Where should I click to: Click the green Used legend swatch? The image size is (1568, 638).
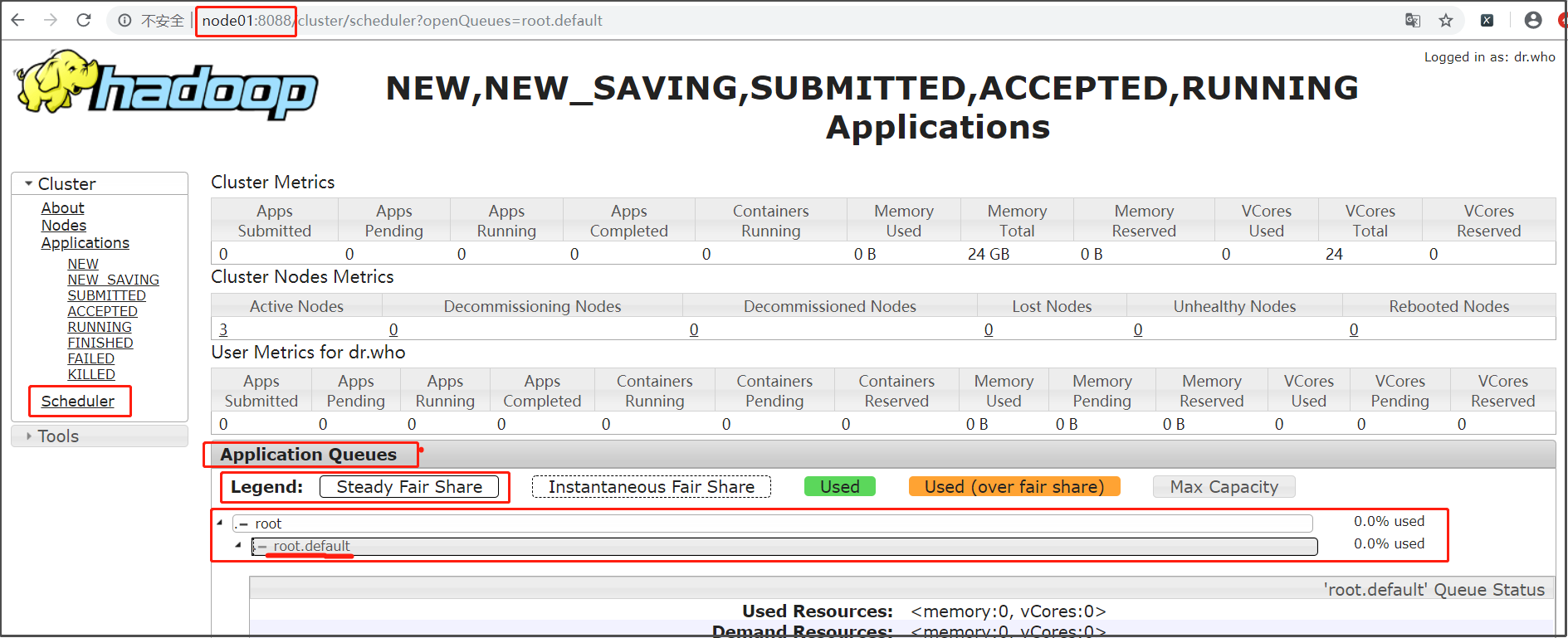tap(840, 487)
